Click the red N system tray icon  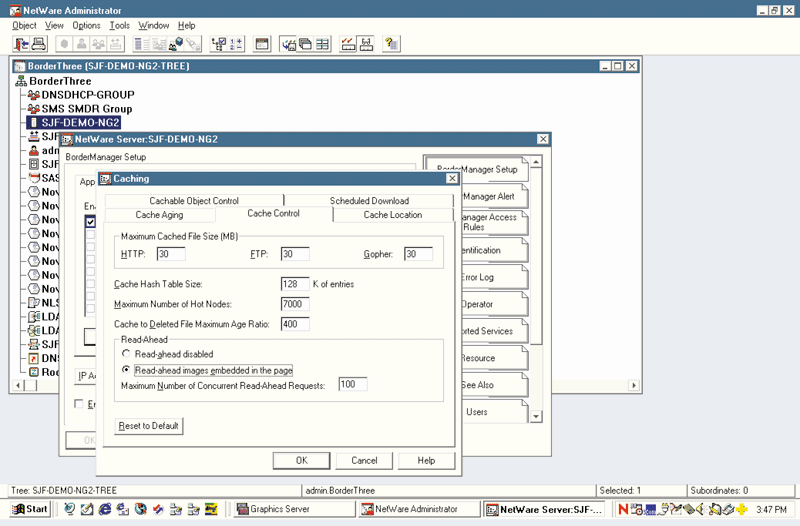pos(623,509)
